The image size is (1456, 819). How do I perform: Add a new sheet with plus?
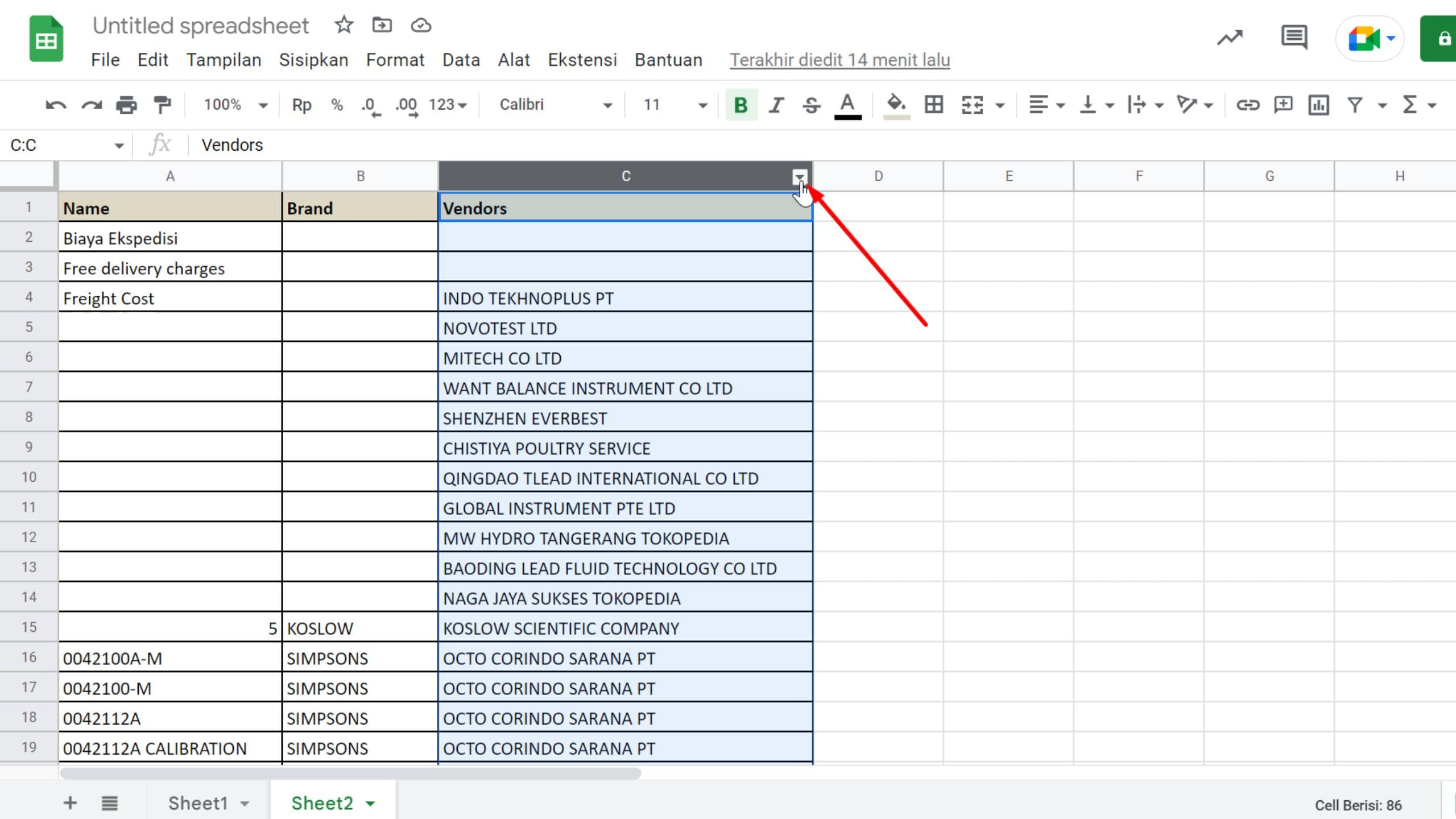[70, 803]
